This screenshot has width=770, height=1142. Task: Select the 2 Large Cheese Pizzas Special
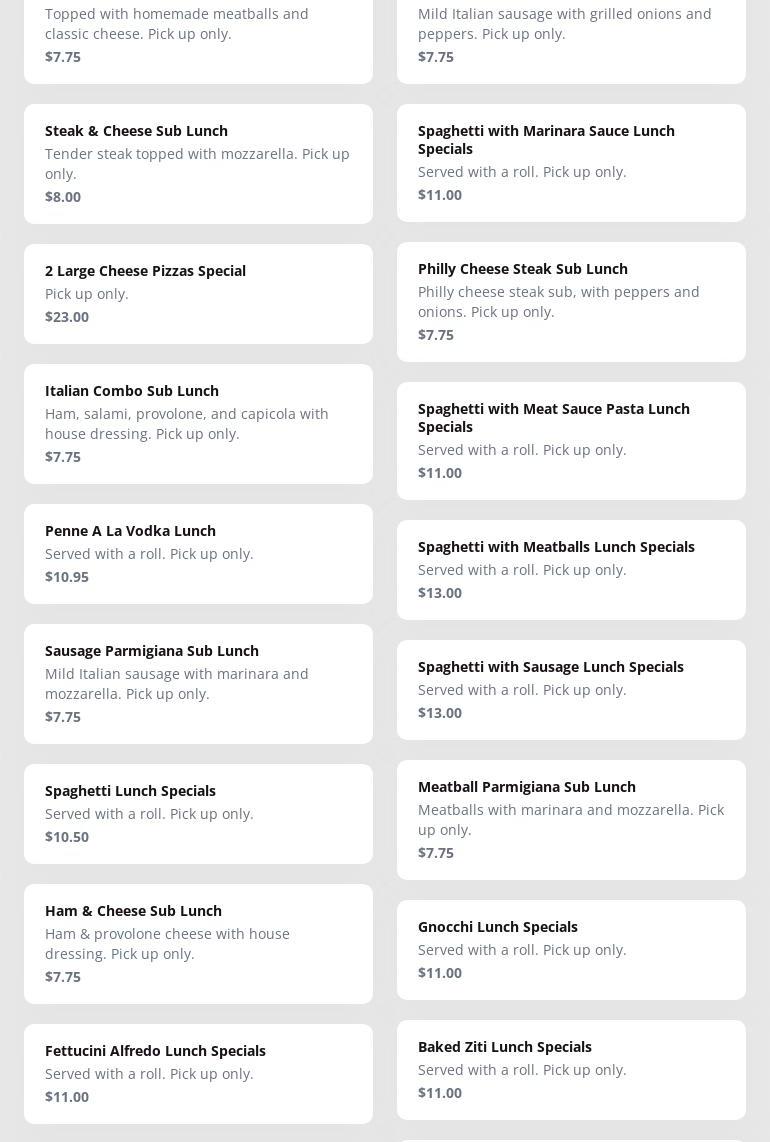tap(198, 293)
